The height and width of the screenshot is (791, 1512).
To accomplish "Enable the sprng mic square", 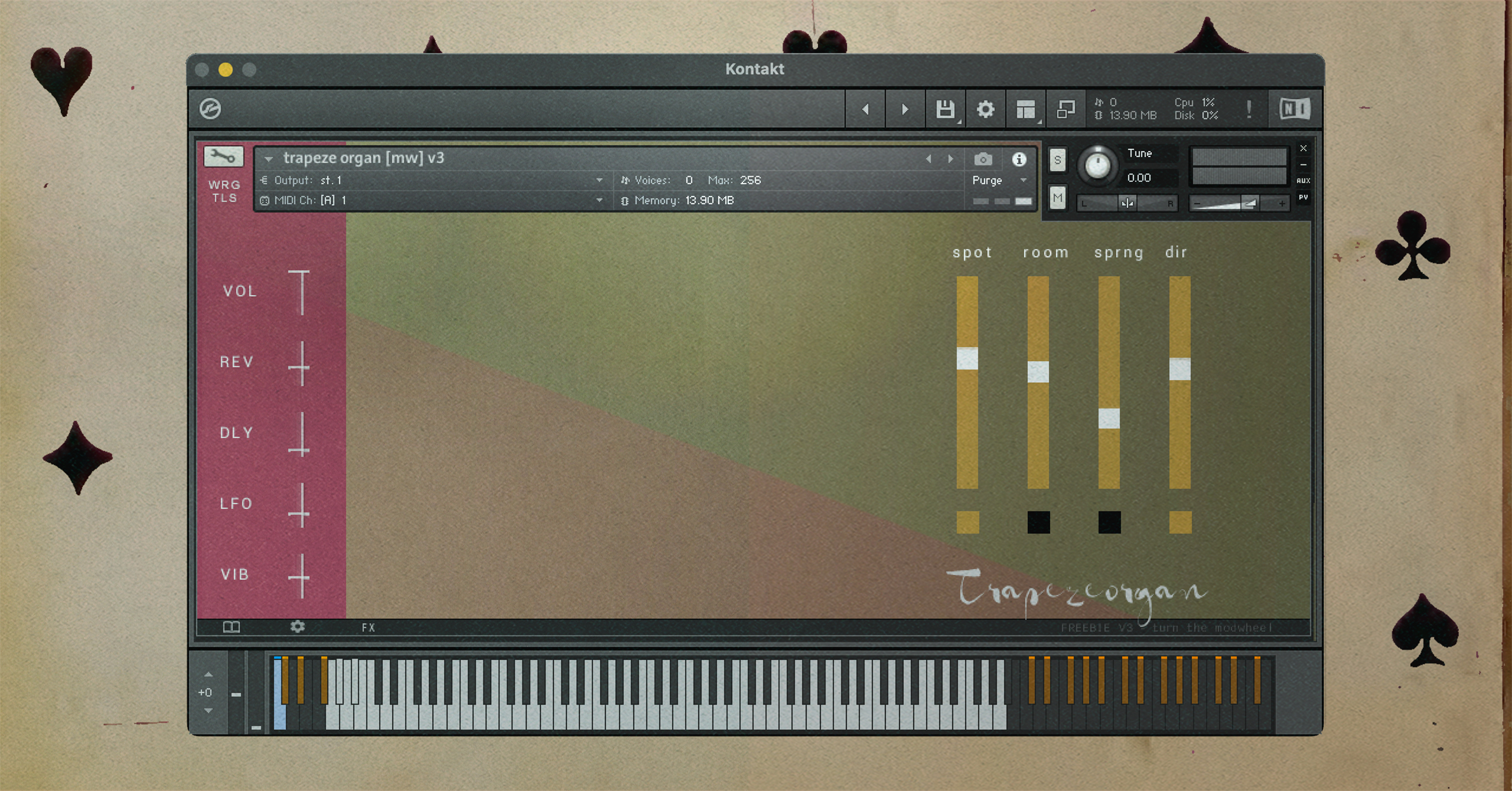I will [x=1109, y=522].
